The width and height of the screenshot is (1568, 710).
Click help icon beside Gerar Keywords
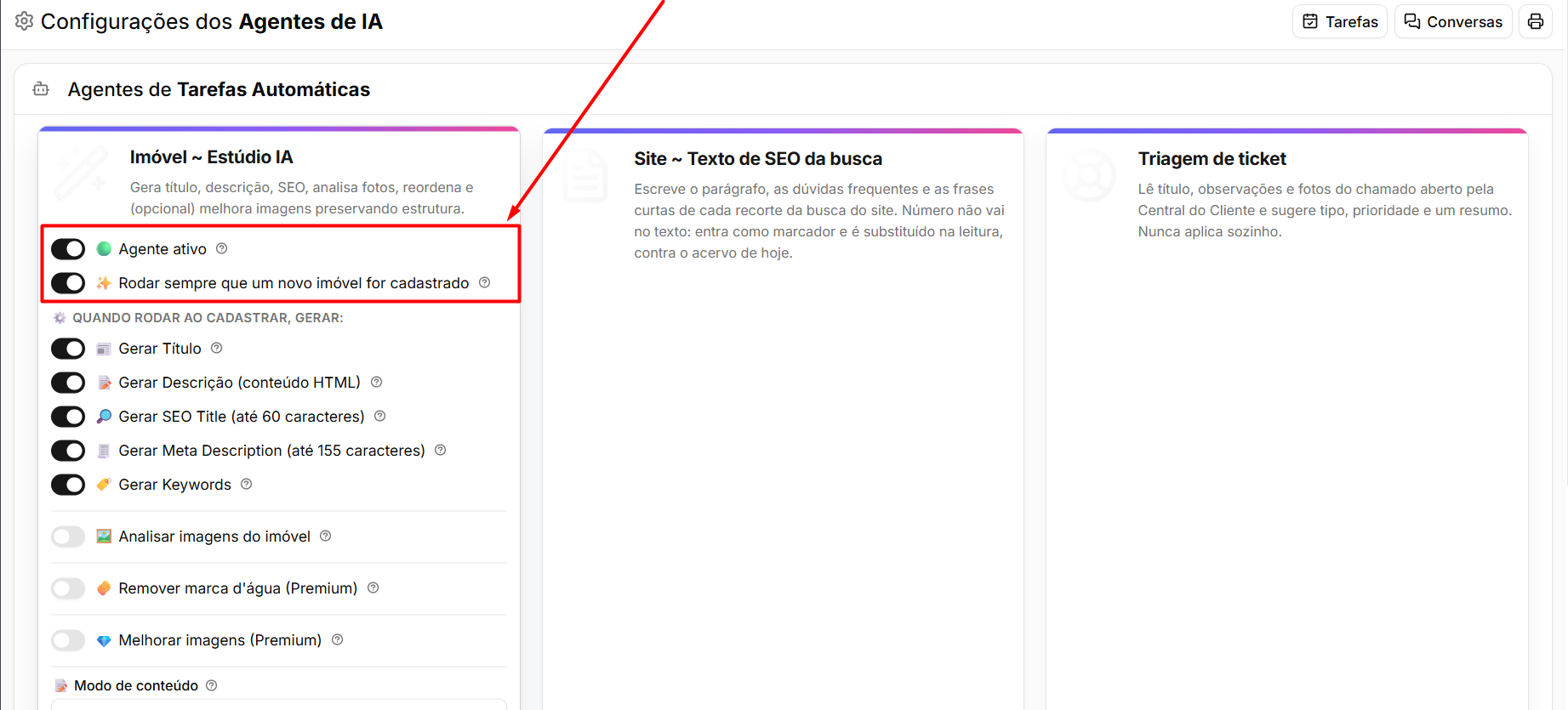[x=247, y=484]
